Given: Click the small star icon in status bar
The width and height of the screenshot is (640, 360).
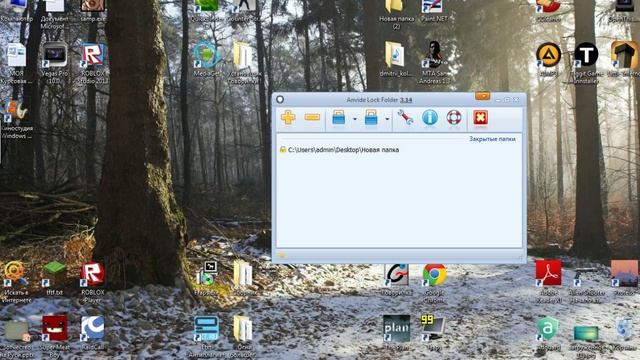Looking at the screenshot, I should [282, 255].
